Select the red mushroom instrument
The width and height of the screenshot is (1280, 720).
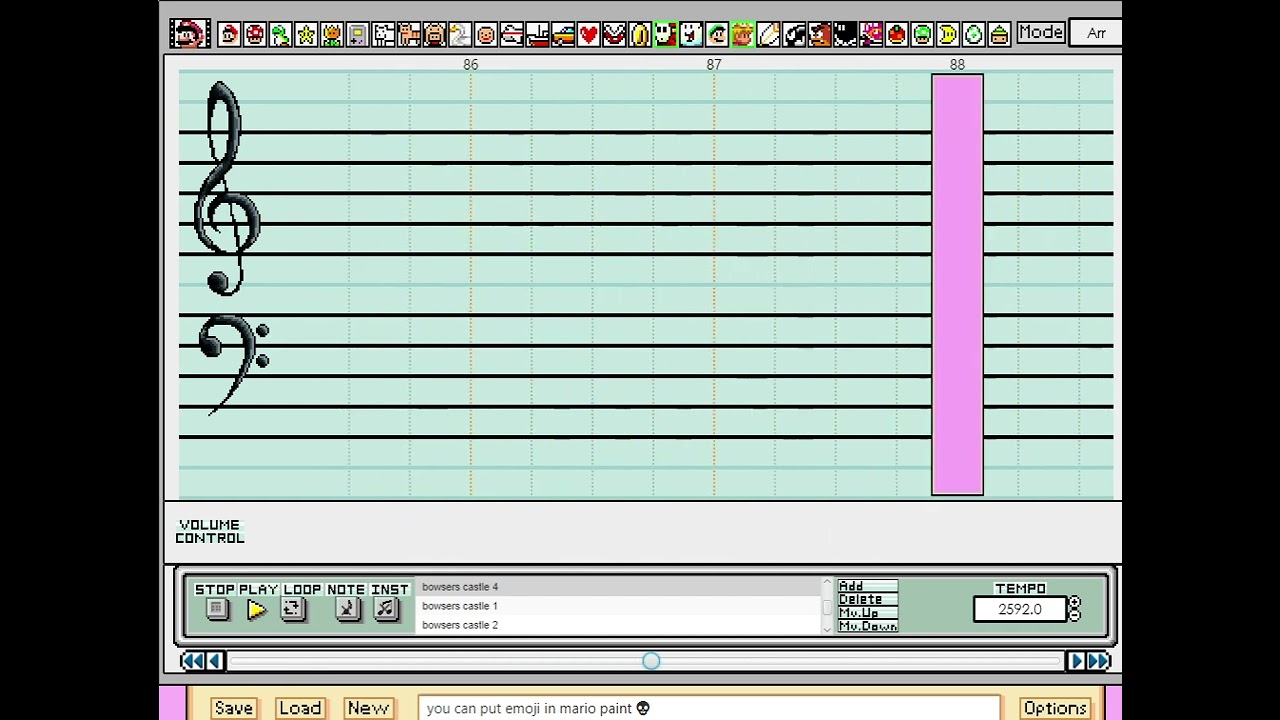[255, 35]
